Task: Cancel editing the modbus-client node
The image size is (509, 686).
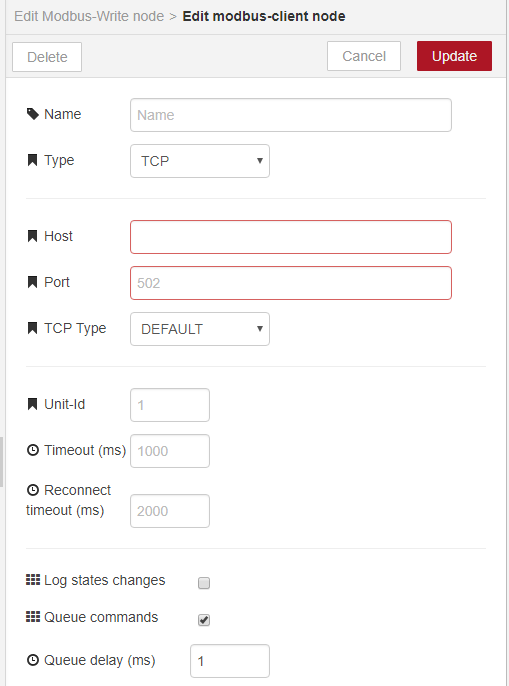Action: point(364,56)
